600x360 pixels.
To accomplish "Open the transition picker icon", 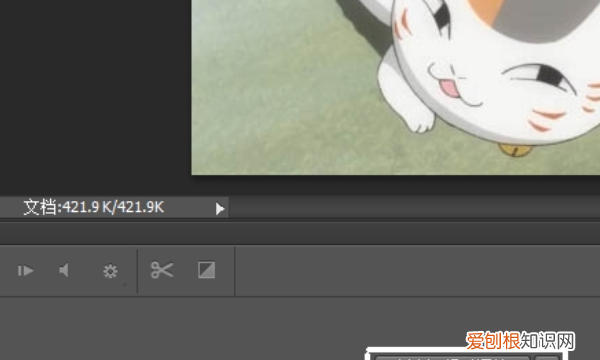I will tap(206, 270).
